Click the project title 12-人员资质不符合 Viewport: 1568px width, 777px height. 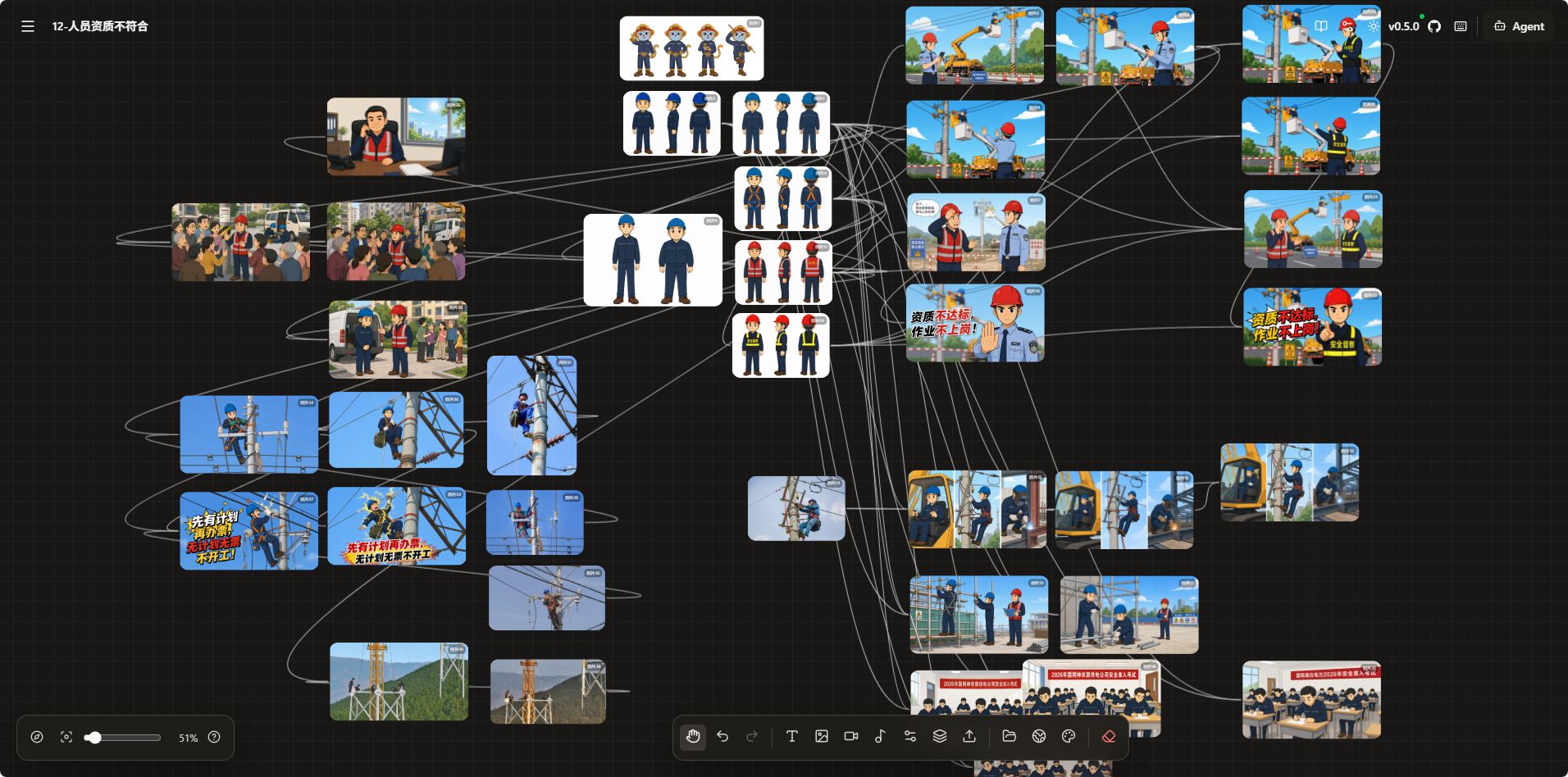pyautogui.click(x=100, y=26)
